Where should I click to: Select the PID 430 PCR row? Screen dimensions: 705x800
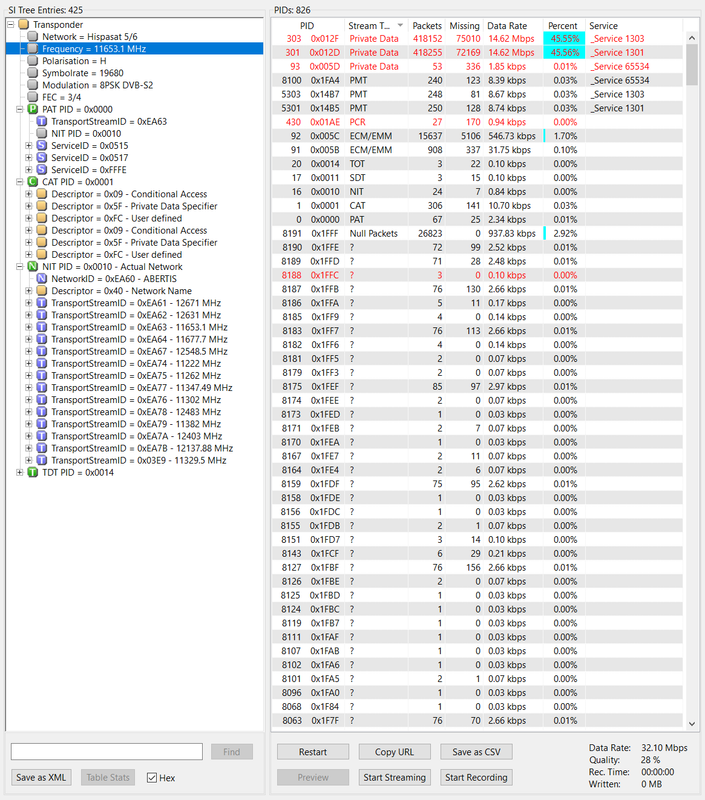tap(477, 122)
